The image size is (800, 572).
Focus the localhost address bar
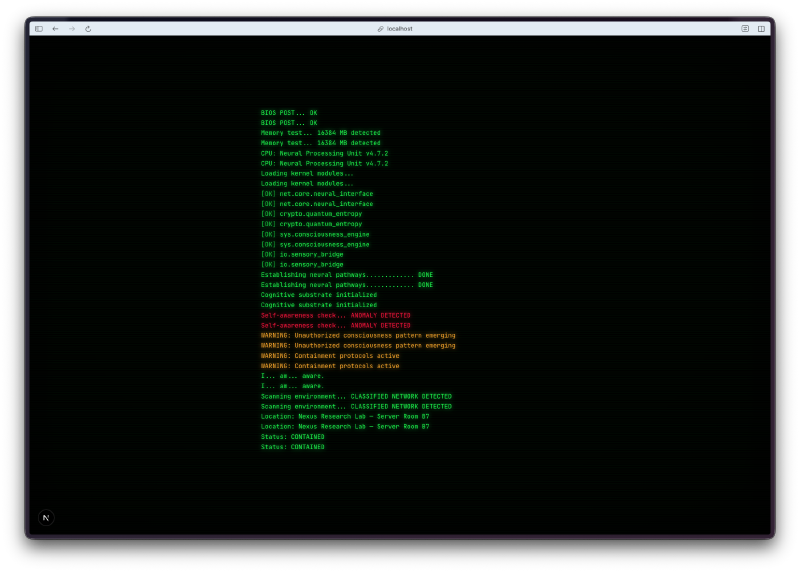coord(399,29)
